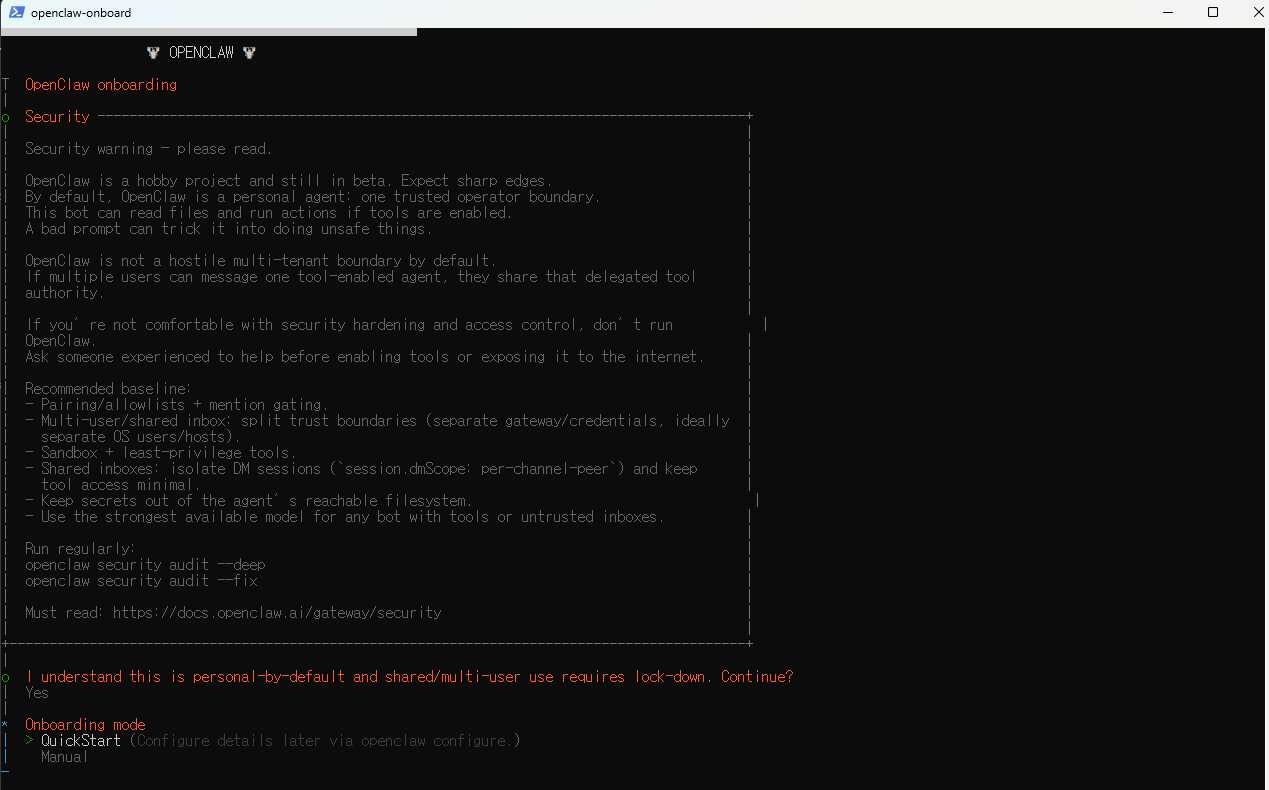Click 'Security warning - please read.' line

pyautogui.click(x=148, y=149)
